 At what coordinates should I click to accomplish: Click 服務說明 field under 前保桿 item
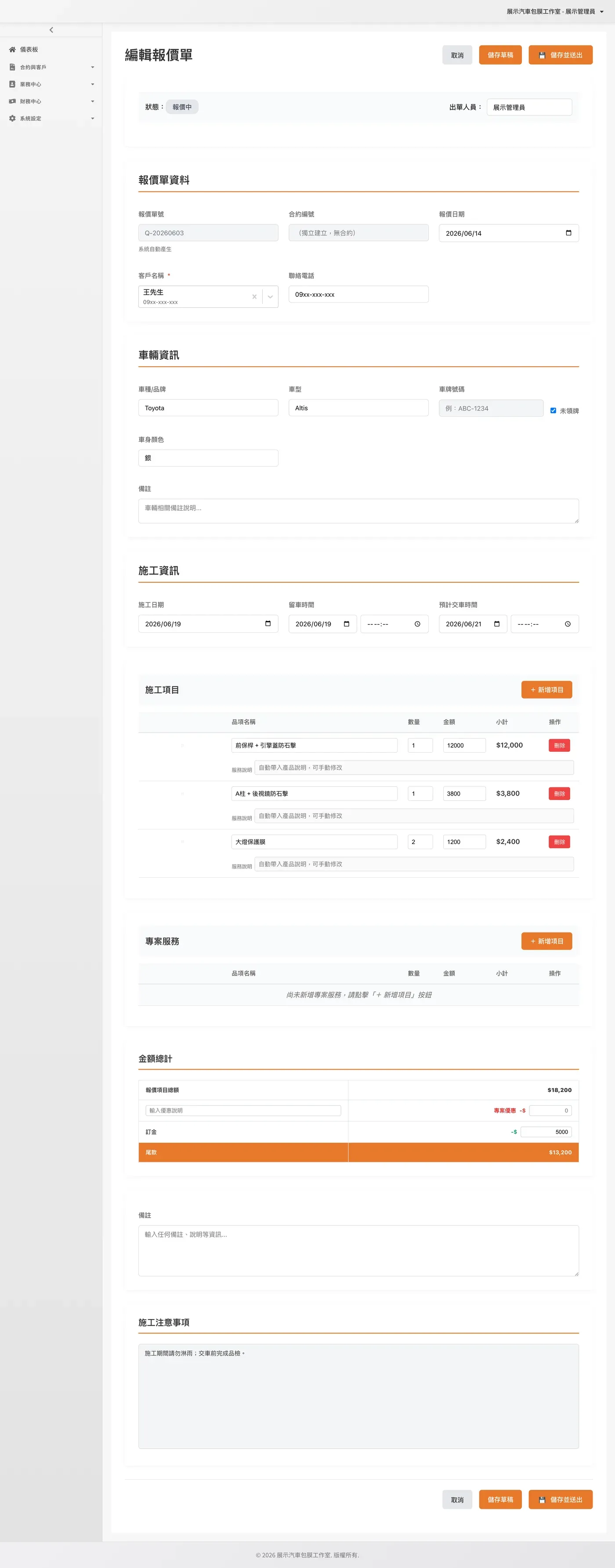(414, 768)
